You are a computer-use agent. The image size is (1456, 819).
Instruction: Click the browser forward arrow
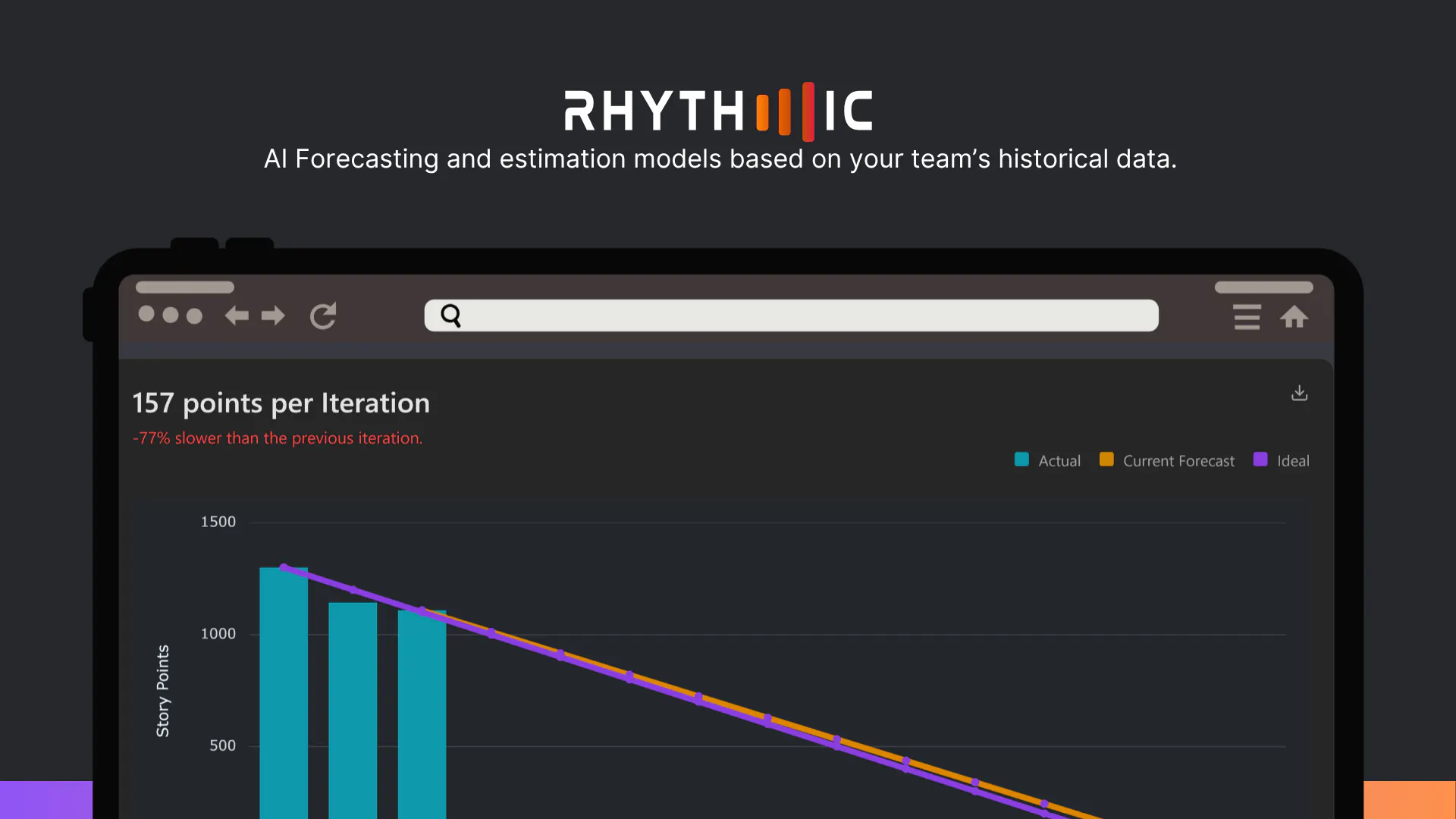273,315
